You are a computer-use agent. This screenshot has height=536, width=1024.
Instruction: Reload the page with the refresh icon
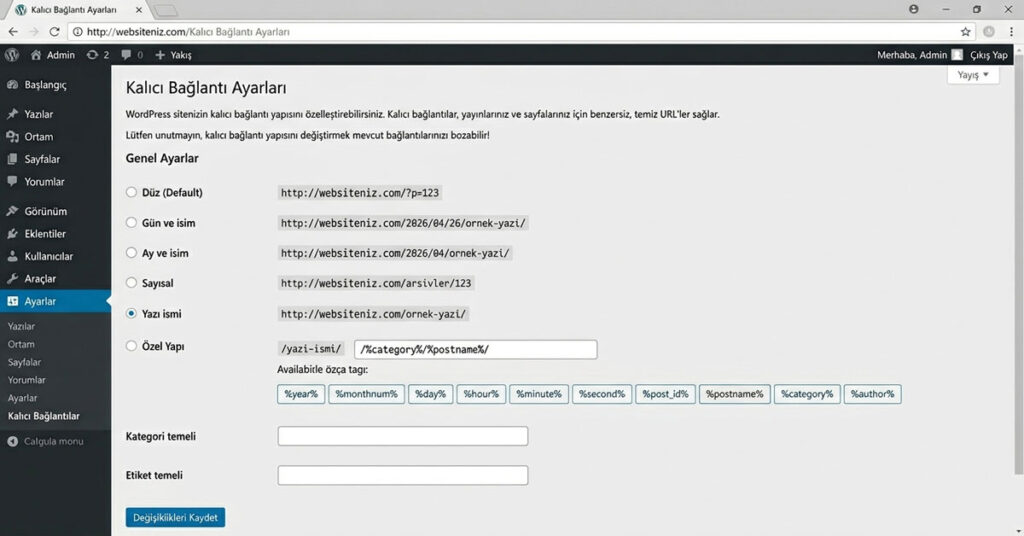(x=54, y=31)
